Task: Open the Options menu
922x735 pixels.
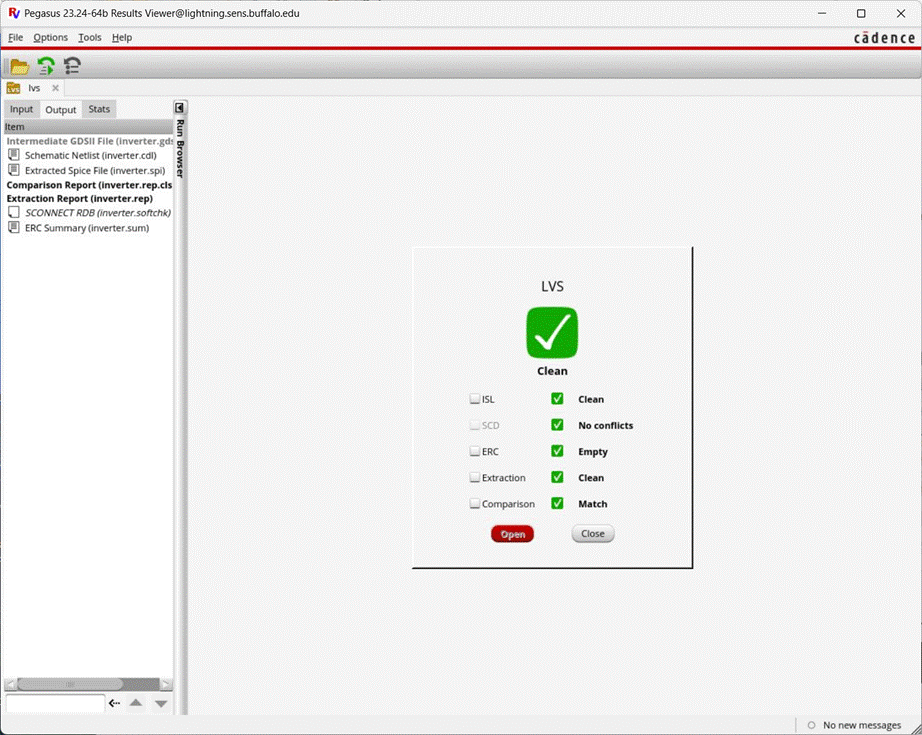Action: pos(50,37)
